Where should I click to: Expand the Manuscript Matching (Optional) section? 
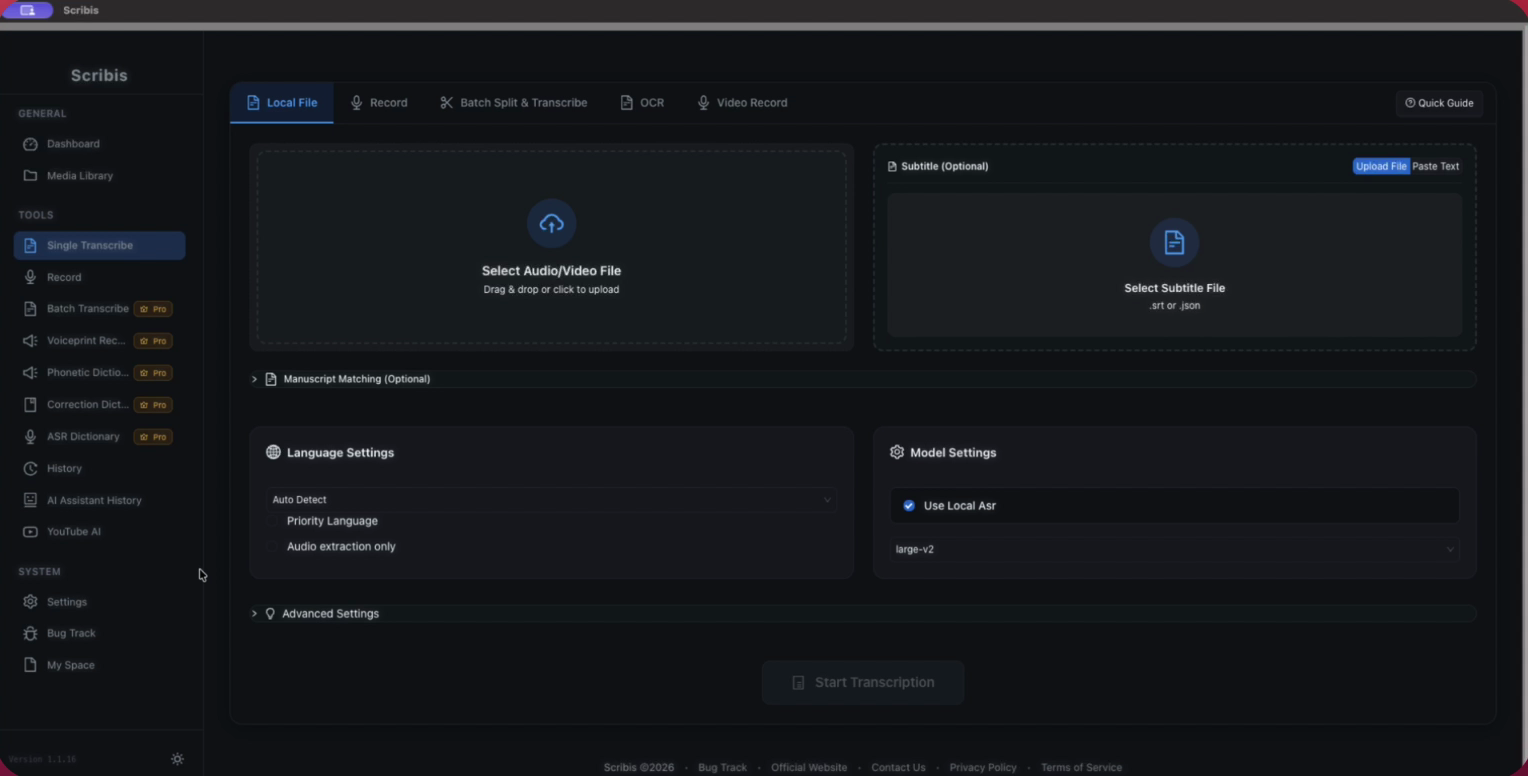point(863,379)
